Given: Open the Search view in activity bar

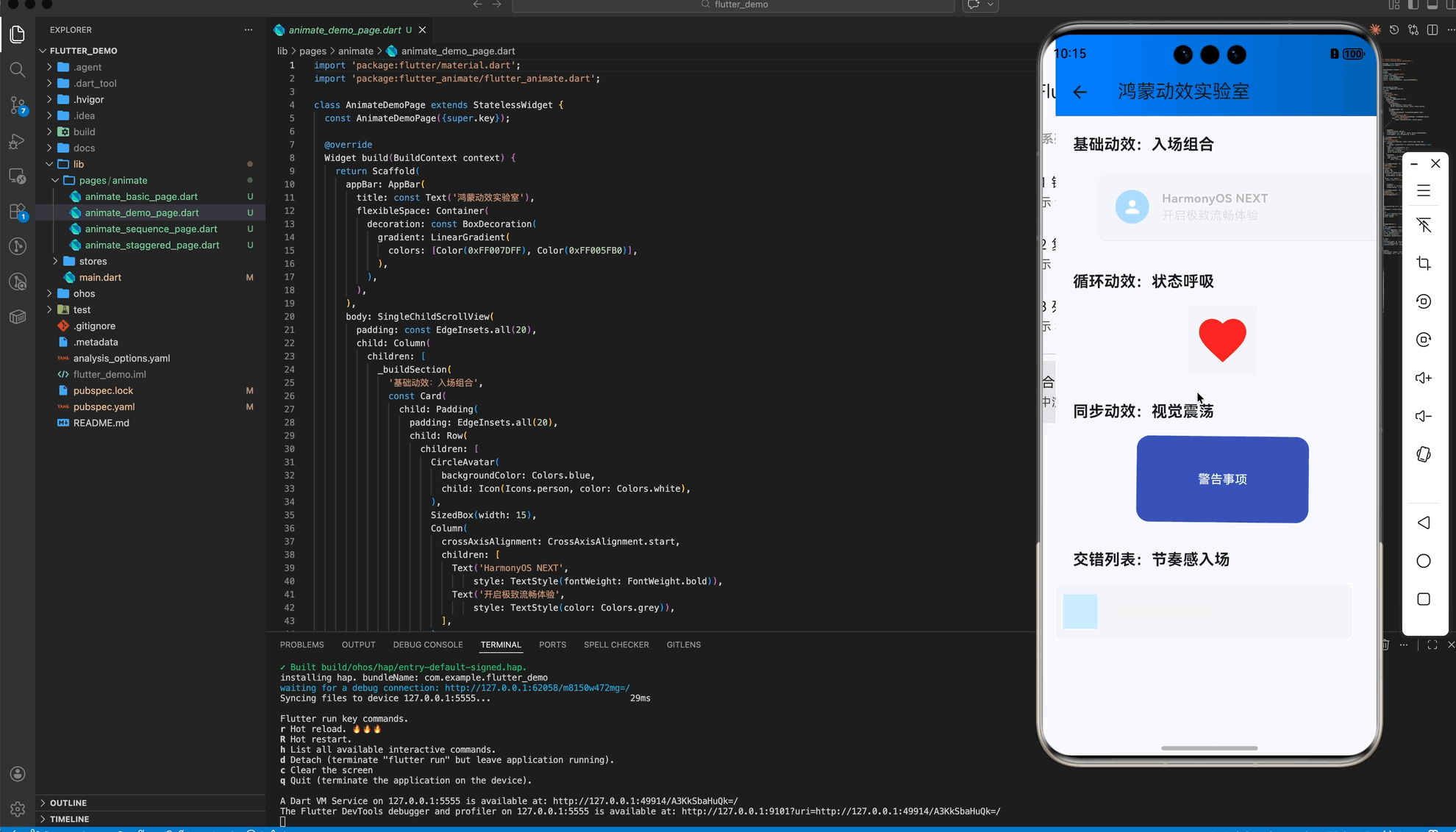Looking at the screenshot, I should click(18, 70).
